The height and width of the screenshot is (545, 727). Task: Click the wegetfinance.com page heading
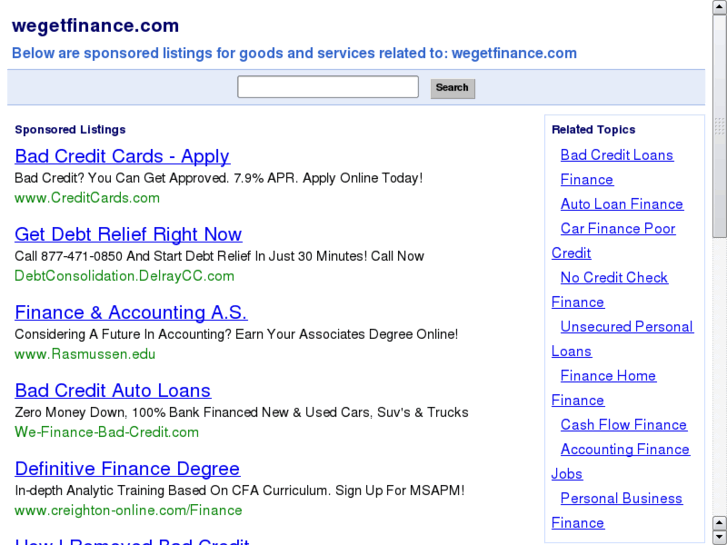96,26
